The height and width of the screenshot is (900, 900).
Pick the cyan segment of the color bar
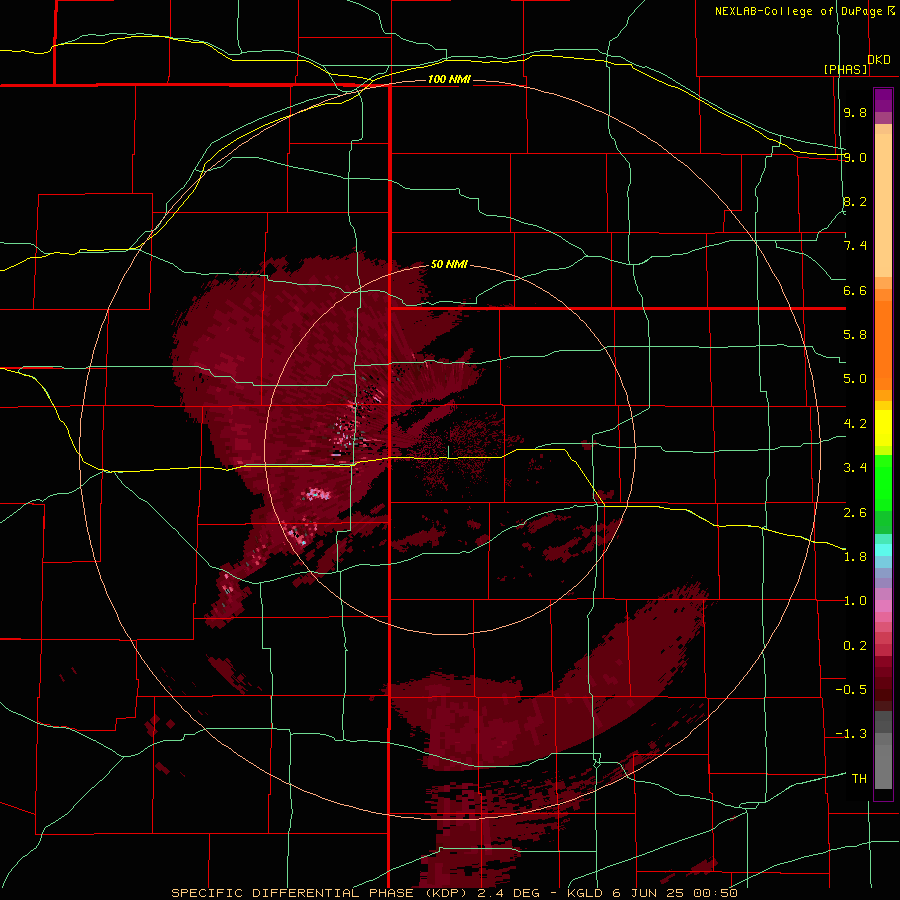(x=883, y=549)
